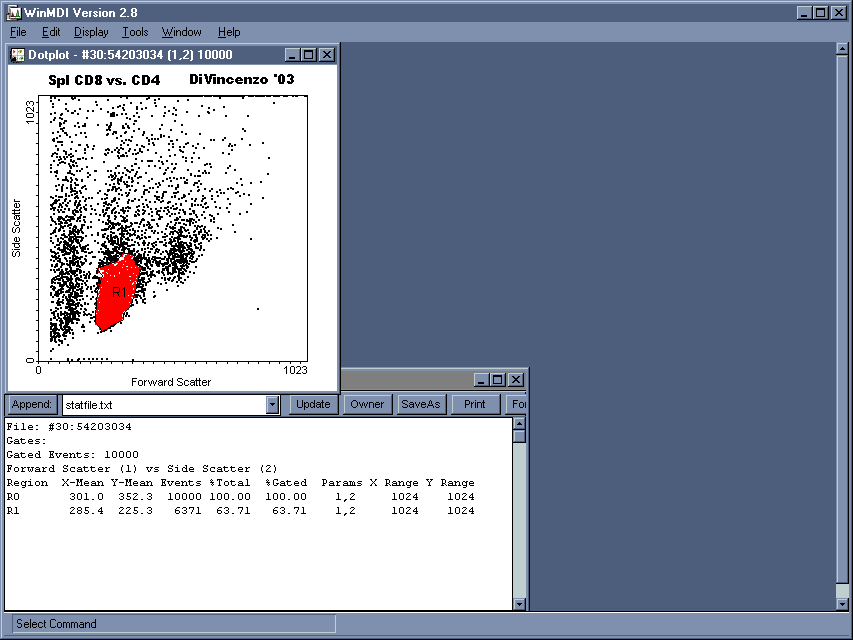Click the SaveAs button
Image resolution: width=853 pixels, height=640 pixels.
click(x=420, y=404)
